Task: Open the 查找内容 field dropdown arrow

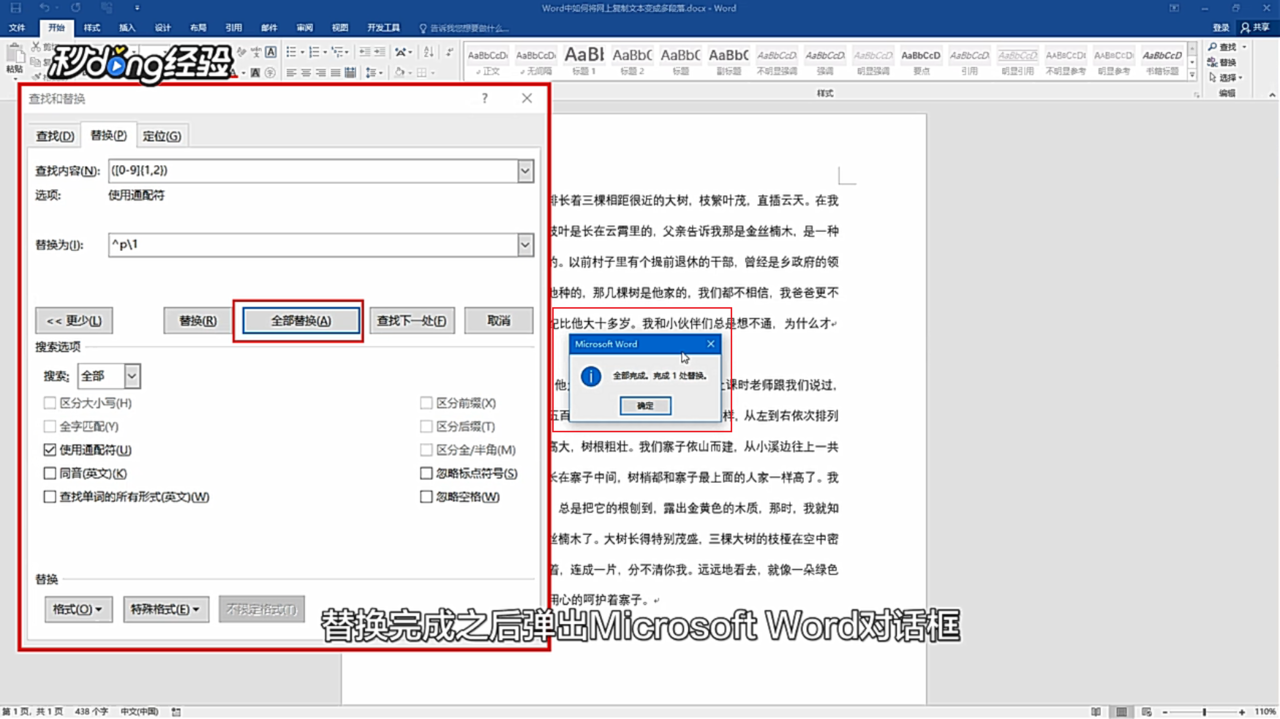Action: (x=525, y=171)
